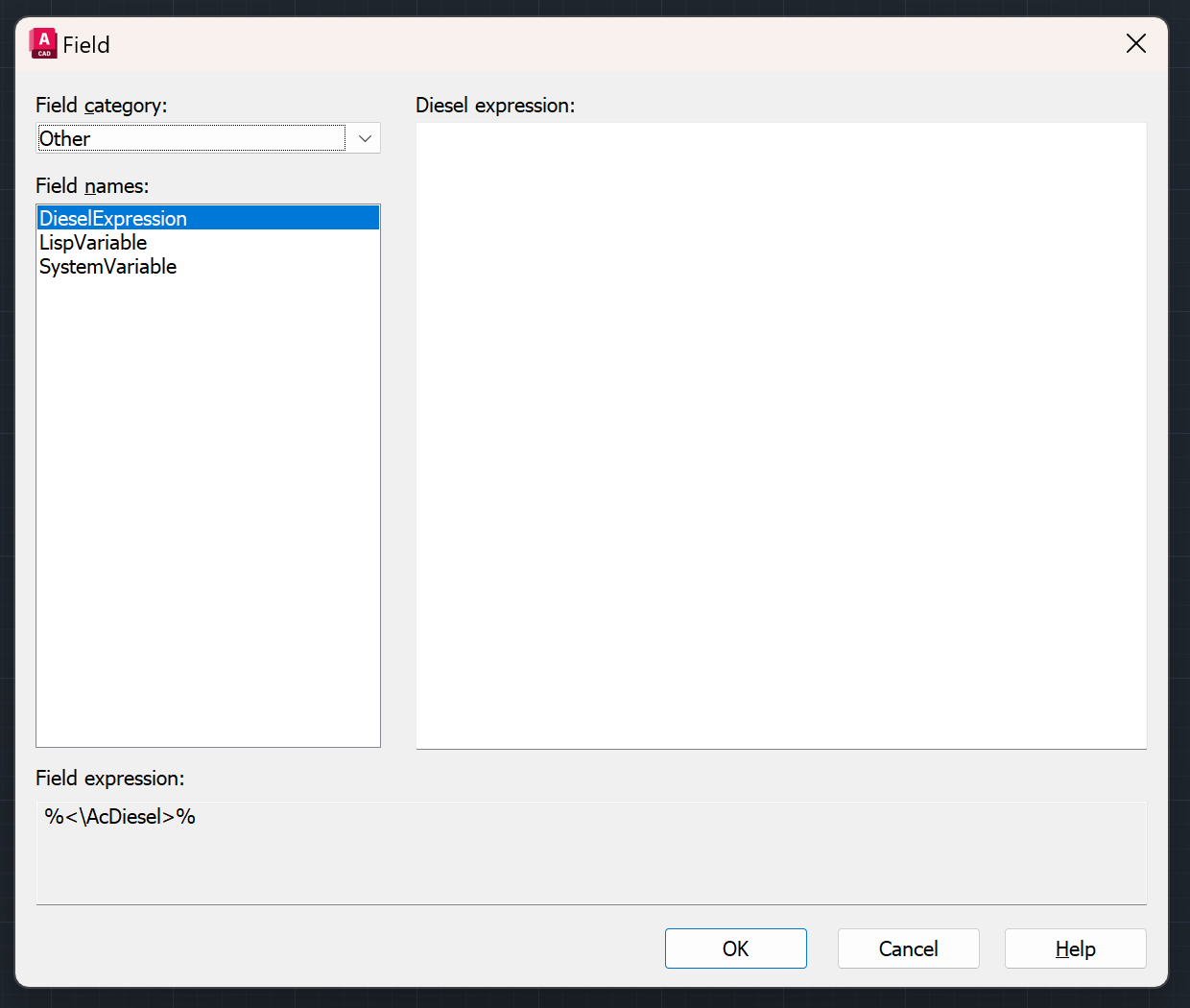Click the Diesel expression label
The height and width of the screenshot is (1008, 1190).
(494, 106)
